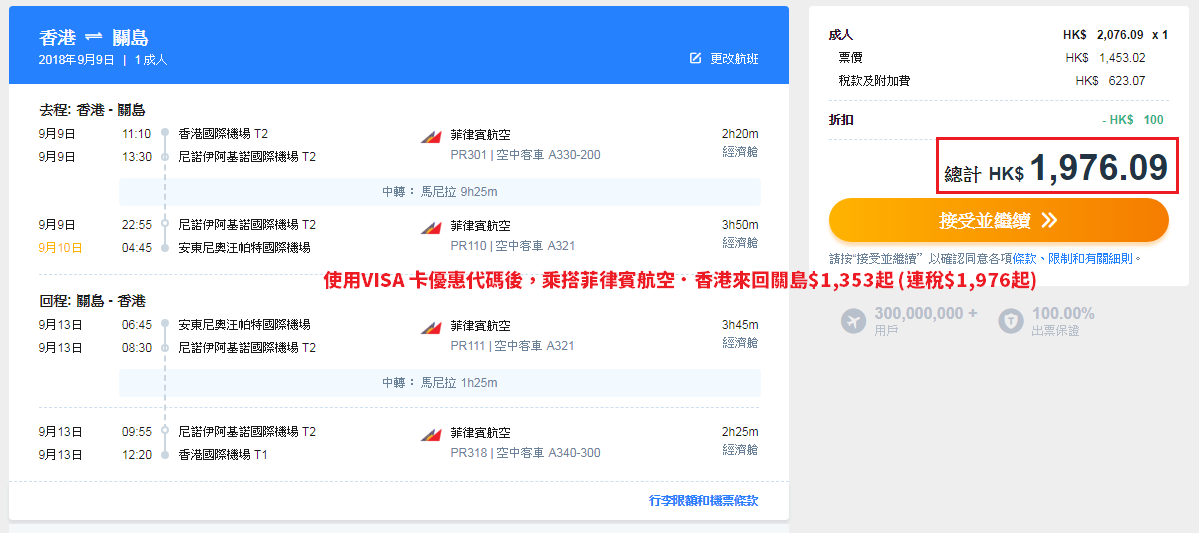The height and width of the screenshot is (533, 1199).
Task: Click the 300,000,000 + 用戶 text
Action: (x=926, y=321)
